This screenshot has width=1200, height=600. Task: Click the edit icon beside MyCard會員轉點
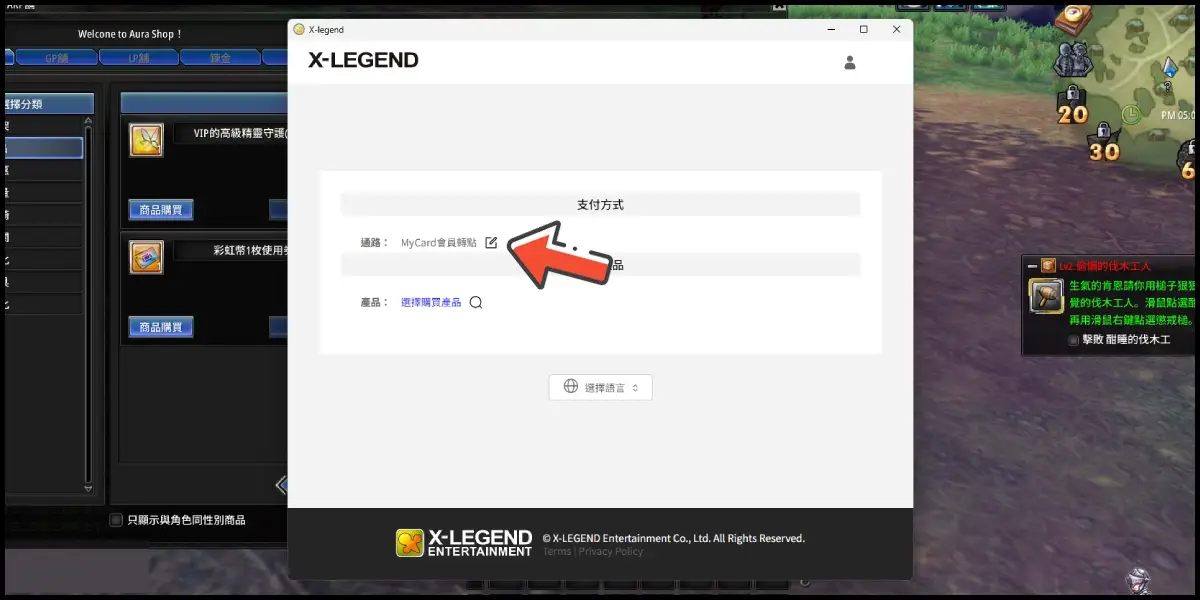pos(491,242)
